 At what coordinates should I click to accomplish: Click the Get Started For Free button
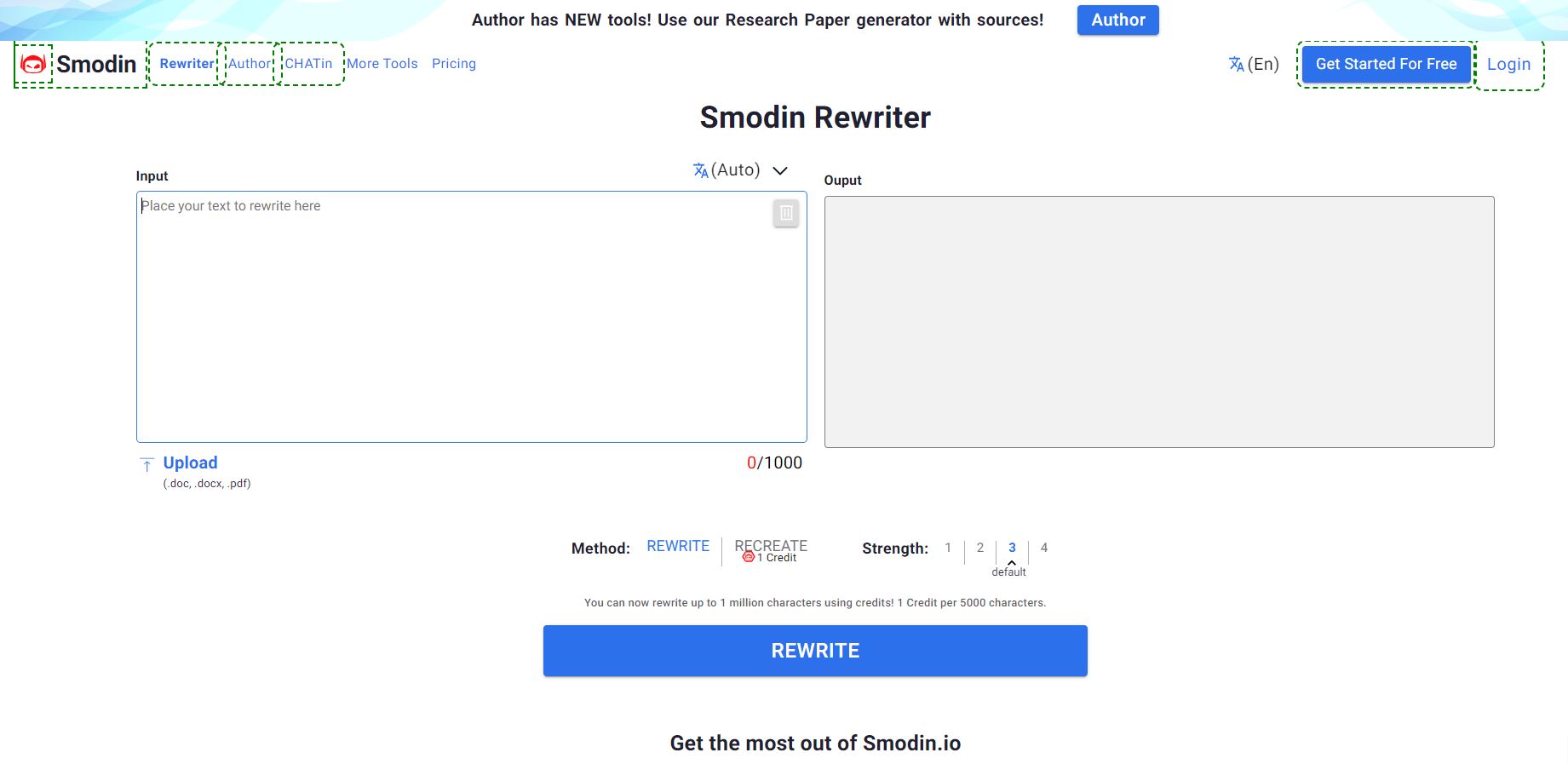tap(1385, 63)
